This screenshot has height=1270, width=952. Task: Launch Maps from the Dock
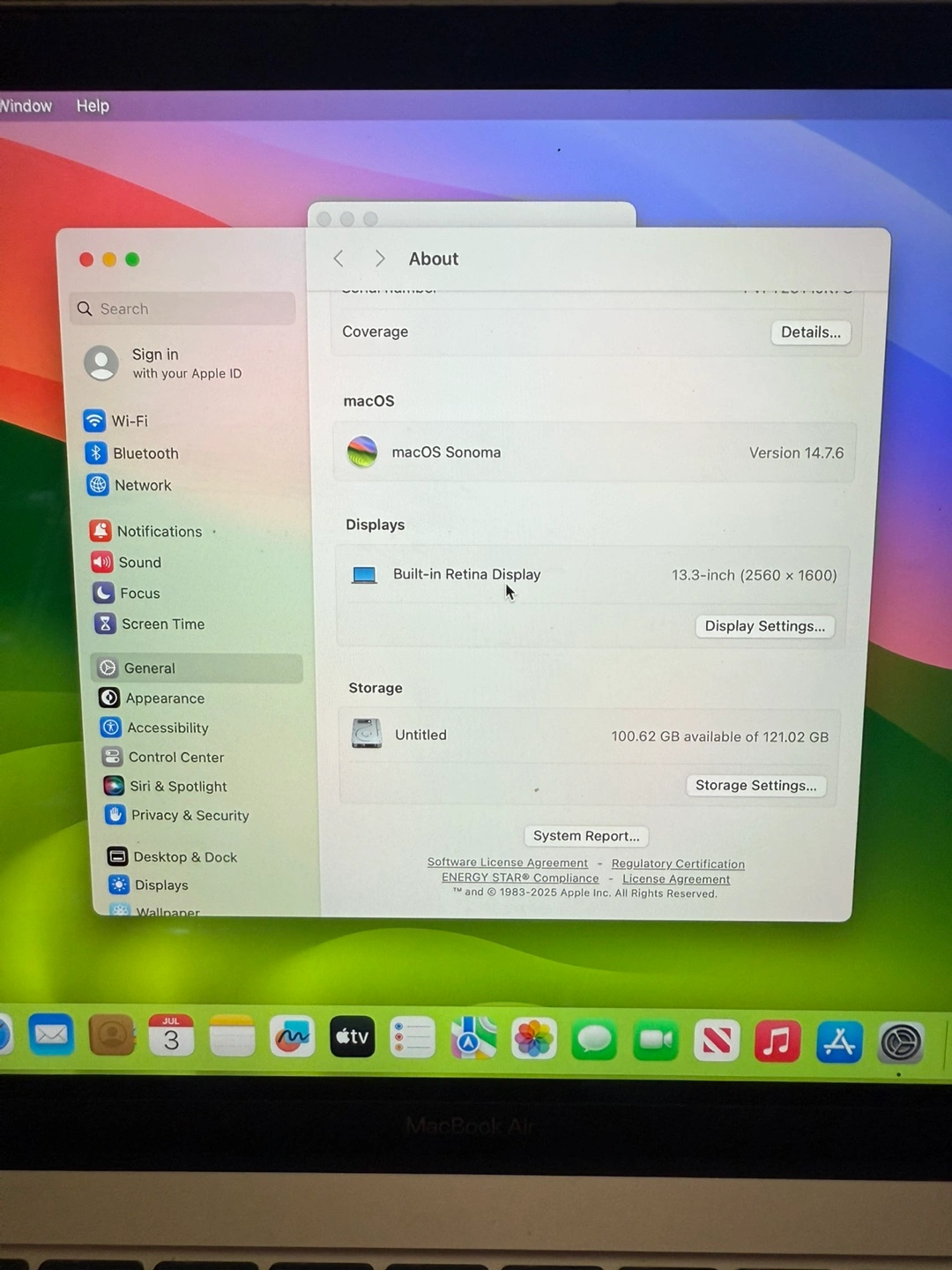click(x=473, y=1039)
